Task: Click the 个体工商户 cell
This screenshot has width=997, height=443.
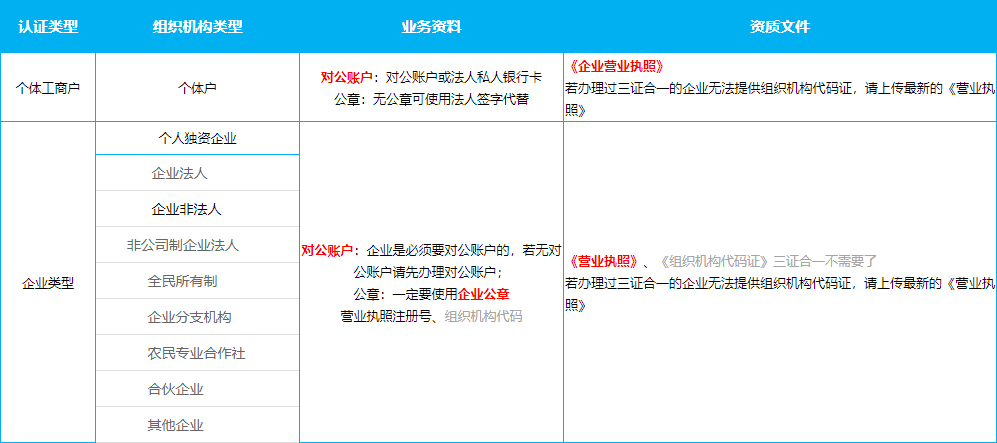Action: click(x=48, y=88)
